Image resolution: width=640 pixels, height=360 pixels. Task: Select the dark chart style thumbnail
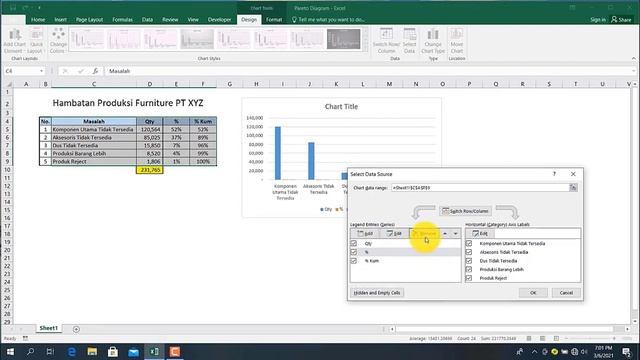(x=343, y=39)
